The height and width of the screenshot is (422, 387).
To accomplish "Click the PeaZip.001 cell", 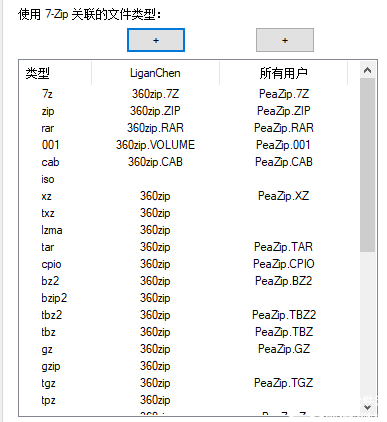I will click(283, 145).
